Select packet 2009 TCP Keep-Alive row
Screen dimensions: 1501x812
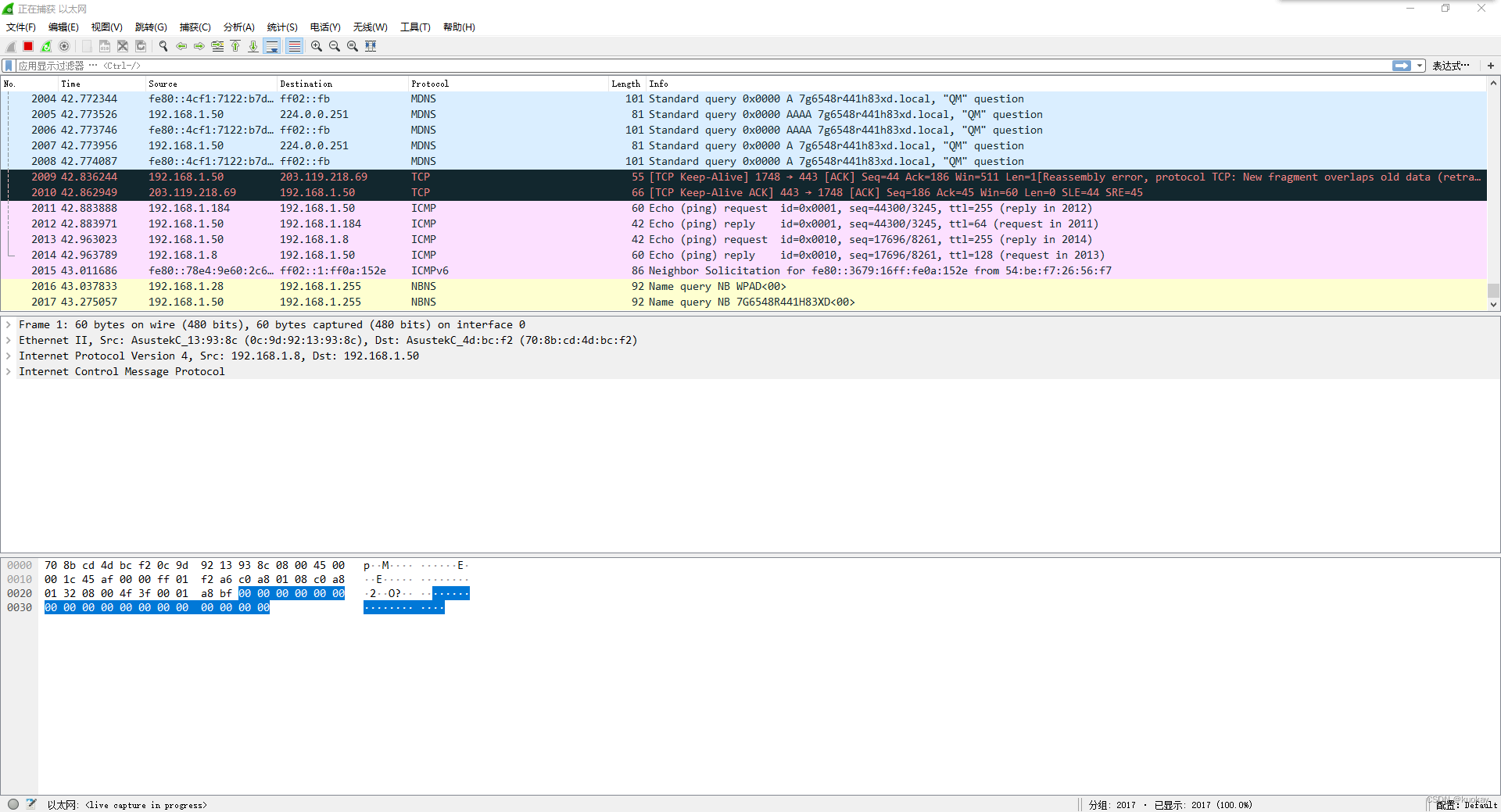pos(743,177)
